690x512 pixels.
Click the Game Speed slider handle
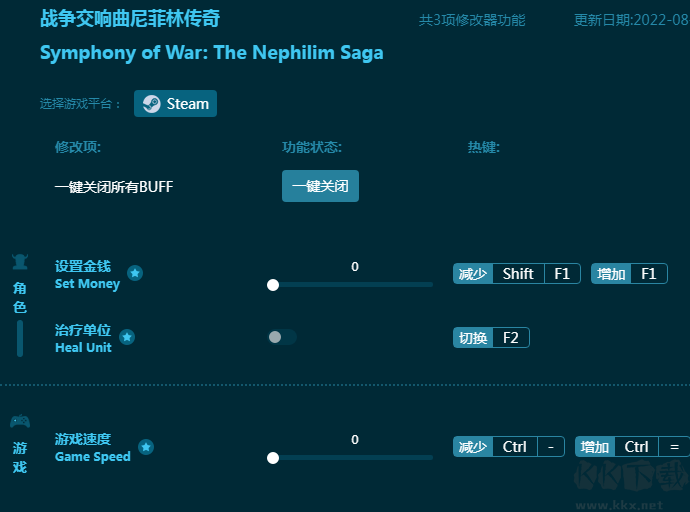273,458
